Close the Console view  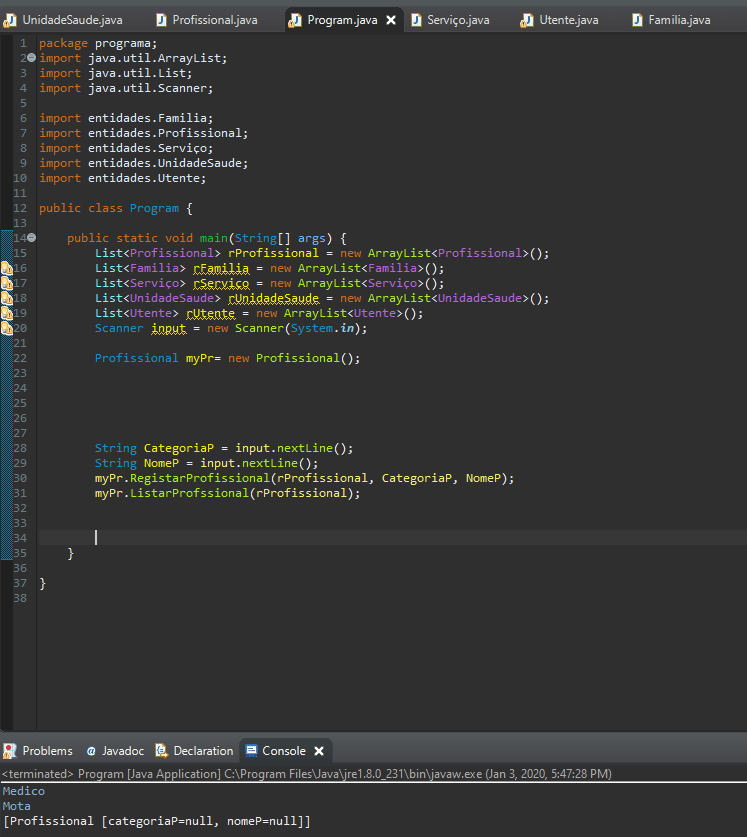(319, 751)
